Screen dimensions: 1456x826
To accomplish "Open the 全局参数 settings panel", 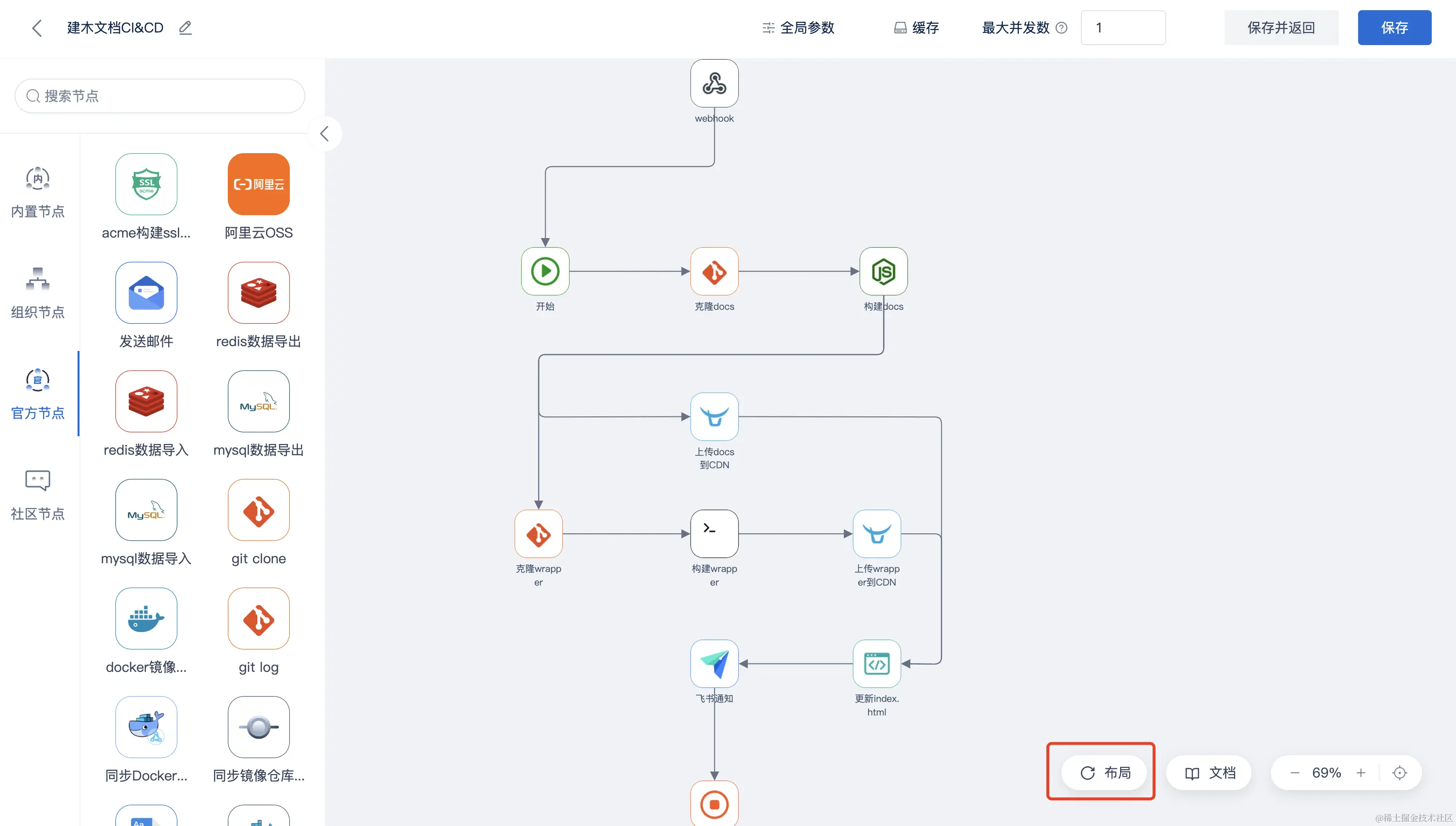I will pos(798,28).
